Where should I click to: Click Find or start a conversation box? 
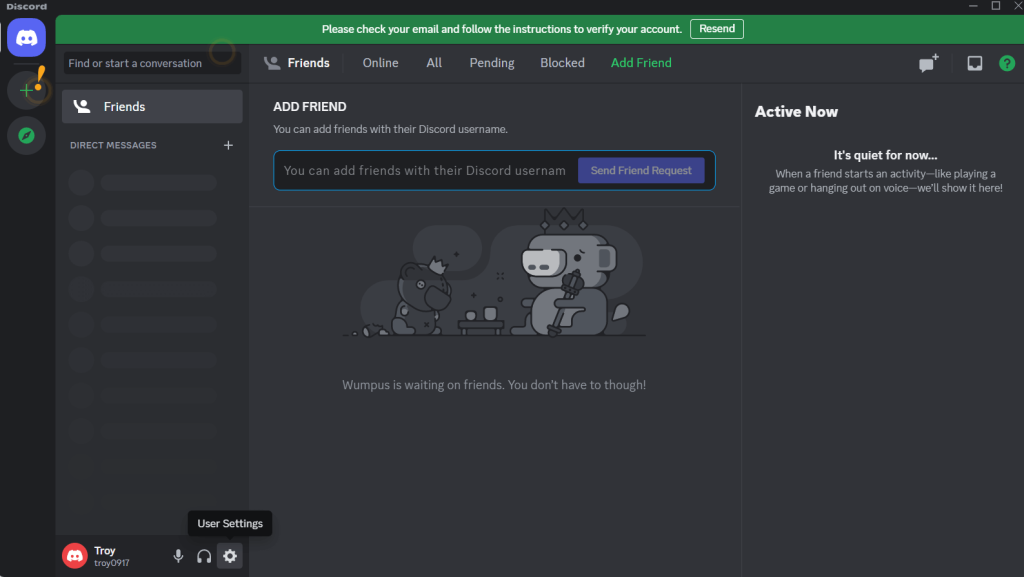(x=152, y=63)
